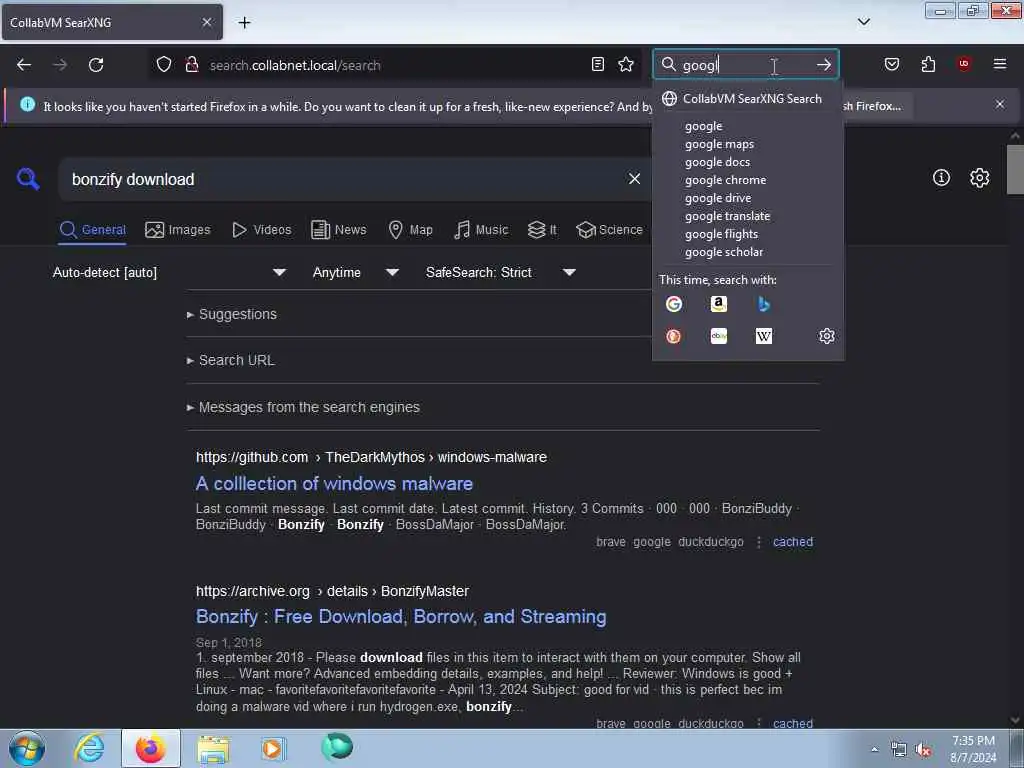
Task: Open search settings gear in dropdown
Action: 827,336
